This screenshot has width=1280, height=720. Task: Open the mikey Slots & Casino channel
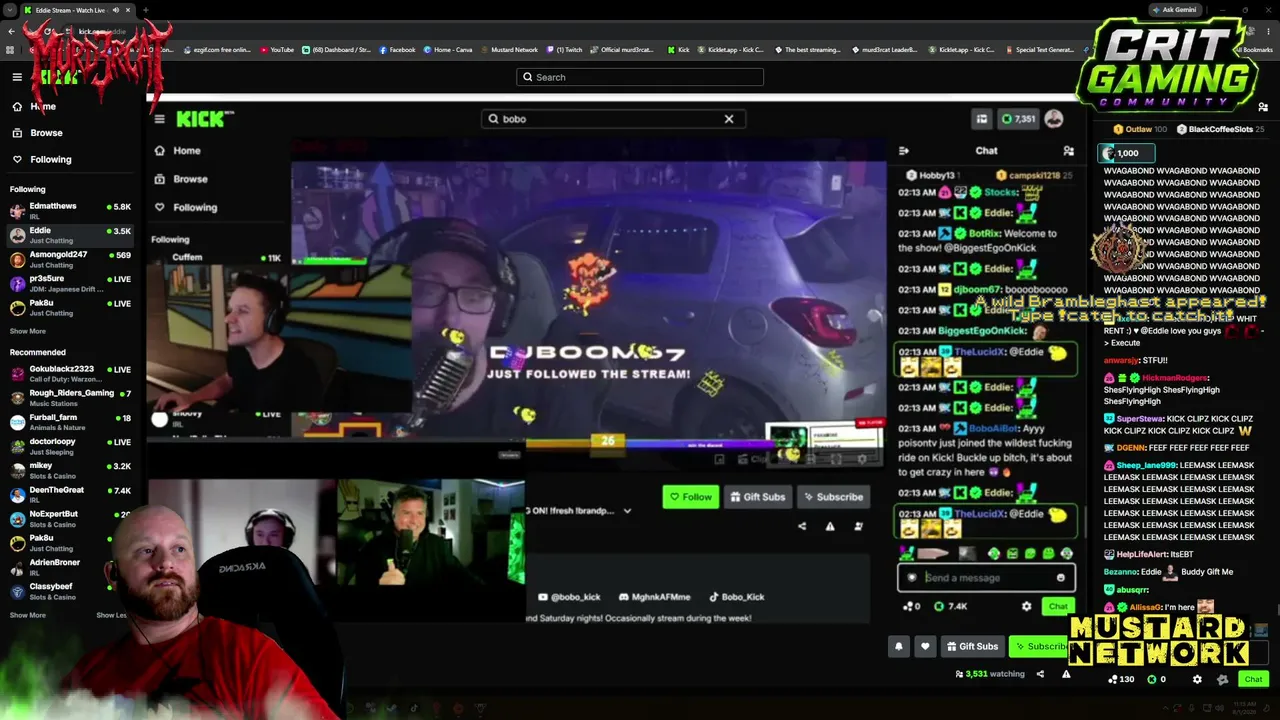[x=70, y=470]
